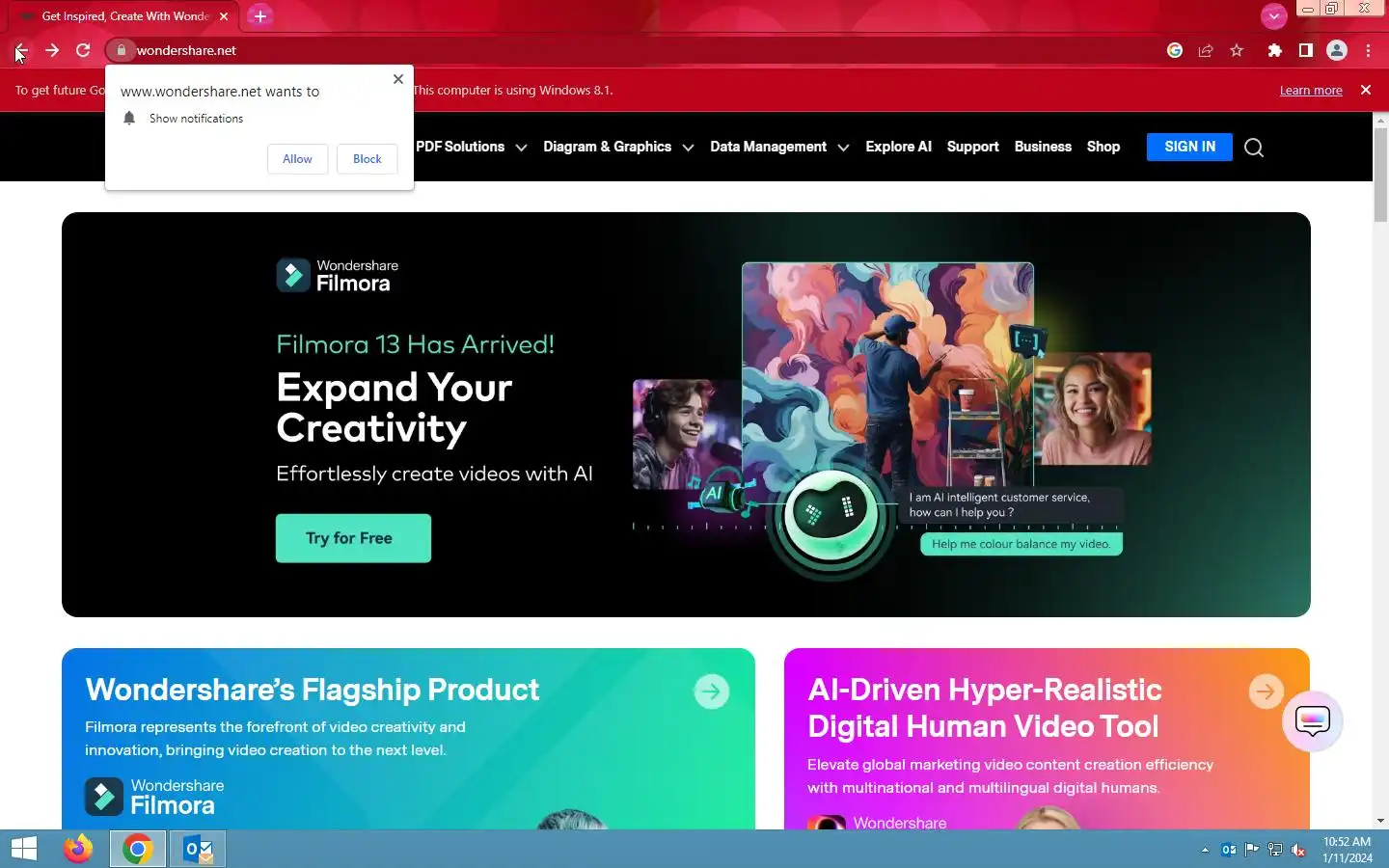
Task: Open Outlook from the taskbar
Action: point(199,849)
